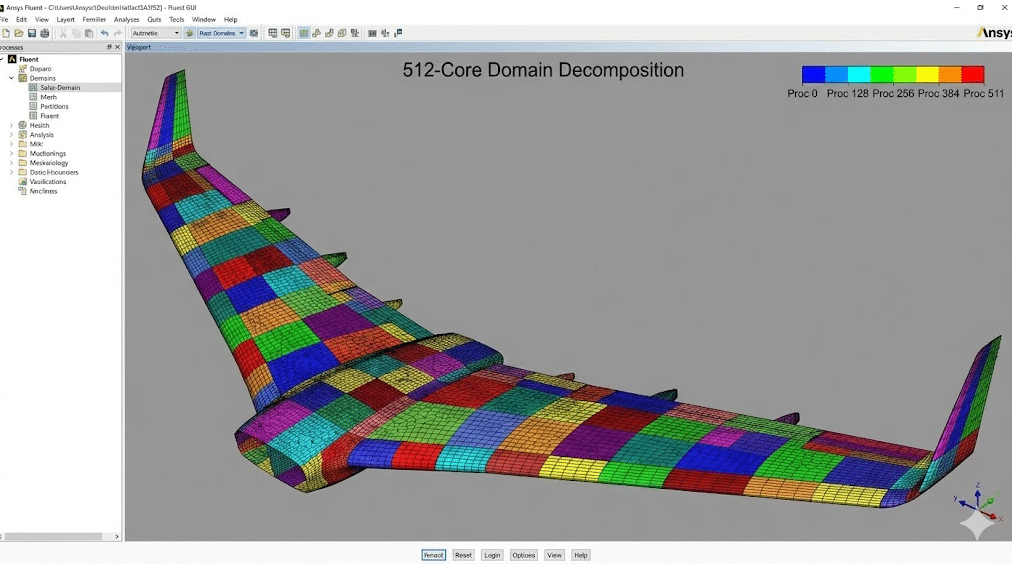Click the float/undock panel icon beside the close button
Image resolution: width=1012 pixels, height=570 pixels.
109,47
